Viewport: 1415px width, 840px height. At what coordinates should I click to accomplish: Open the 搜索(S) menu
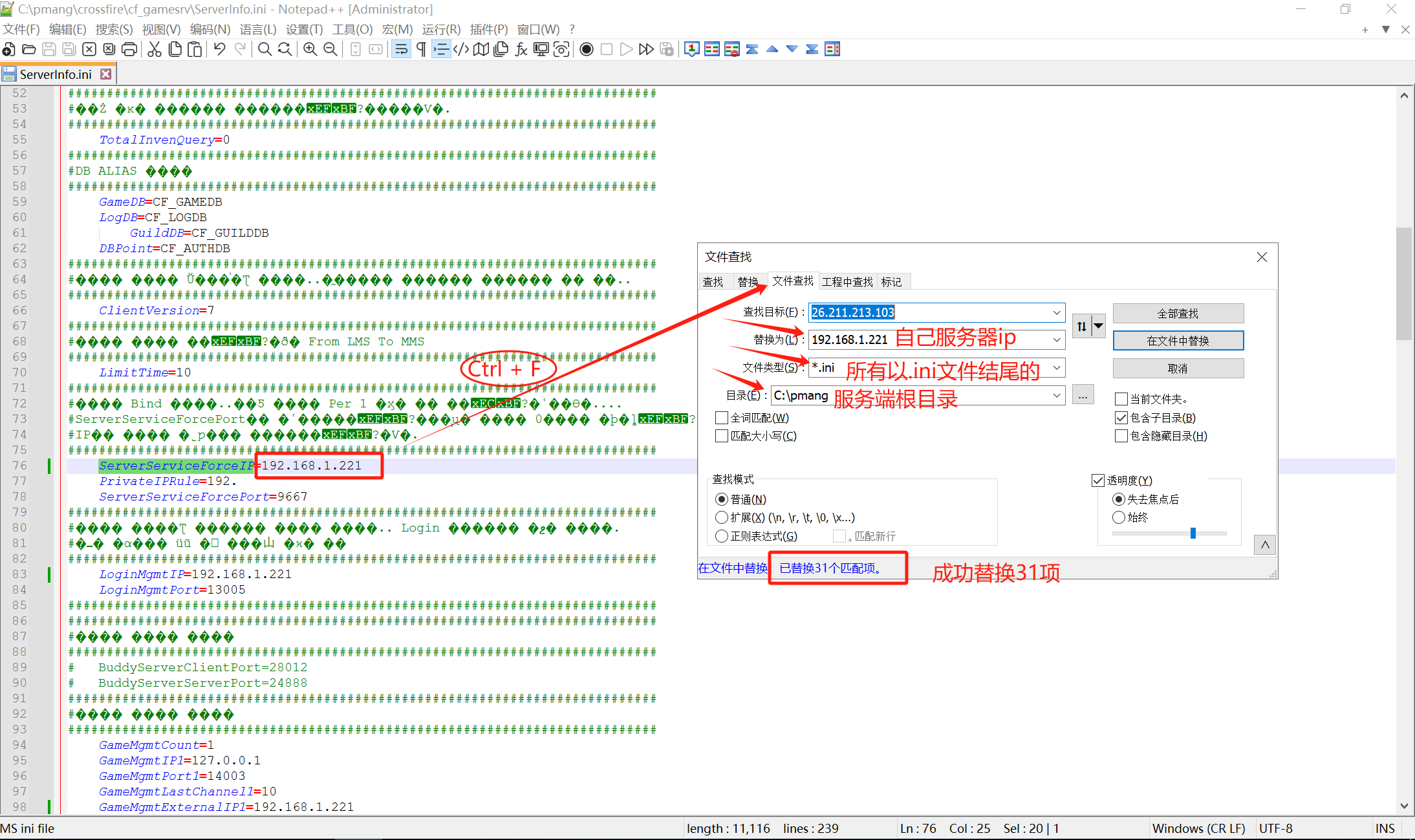[x=114, y=29]
